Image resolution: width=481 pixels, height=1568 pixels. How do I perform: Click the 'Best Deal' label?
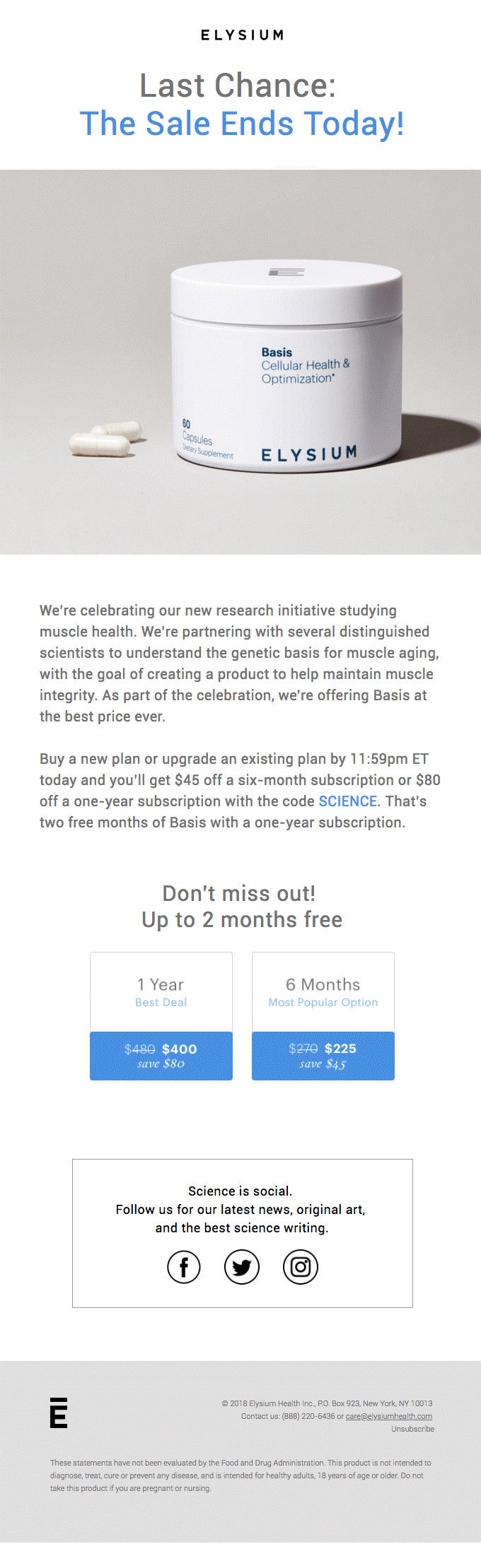click(161, 1002)
